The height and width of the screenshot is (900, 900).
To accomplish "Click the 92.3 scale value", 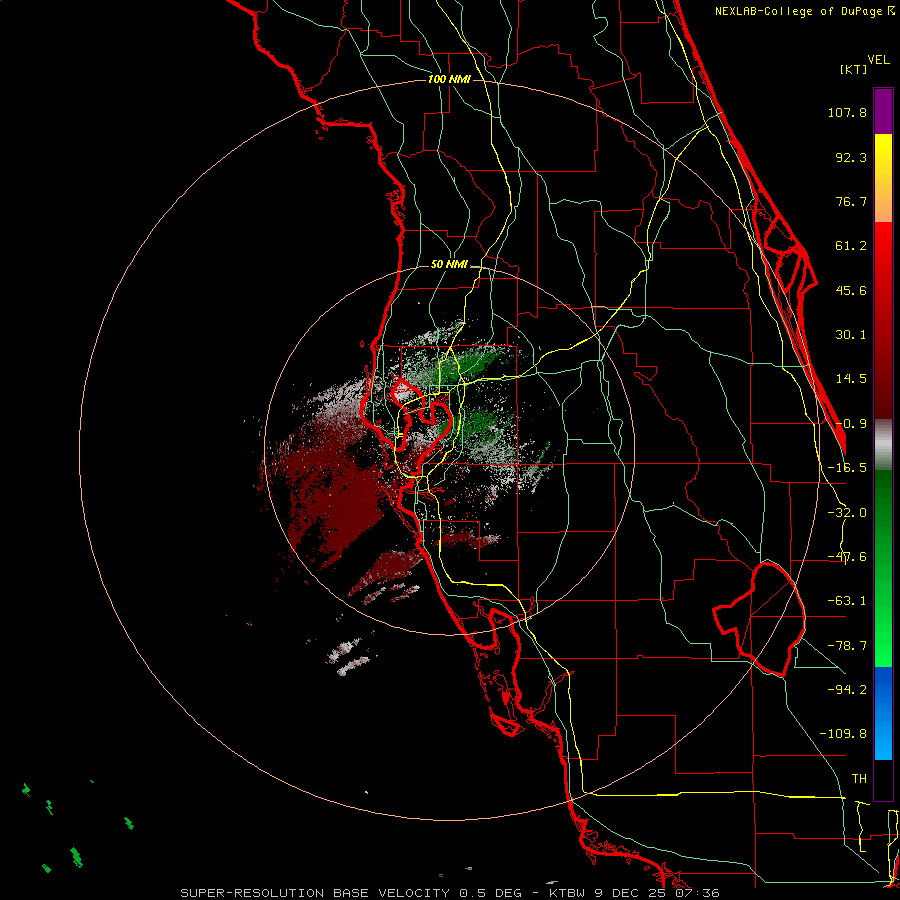I will click(851, 157).
